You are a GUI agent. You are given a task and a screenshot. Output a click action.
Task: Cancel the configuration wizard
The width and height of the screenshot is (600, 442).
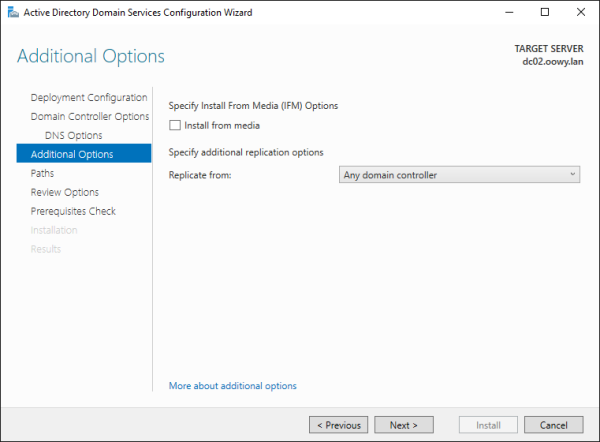coord(553,425)
